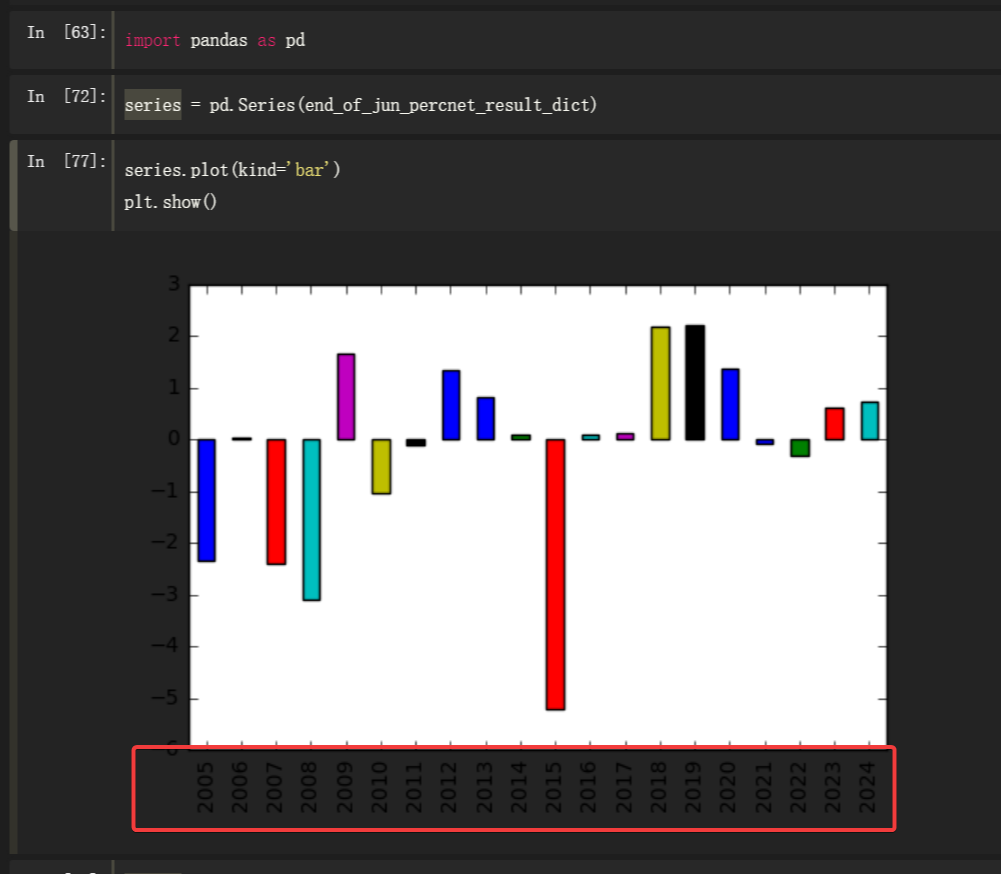
Task: Click the yellow 2018 bar
Action: (661, 383)
